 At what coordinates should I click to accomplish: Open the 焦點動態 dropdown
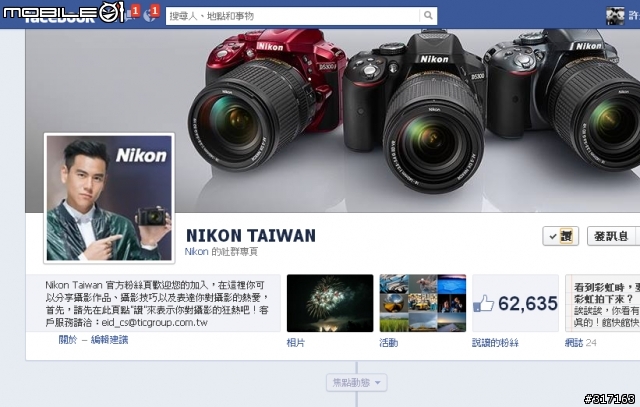pyautogui.click(x=356, y=383)
